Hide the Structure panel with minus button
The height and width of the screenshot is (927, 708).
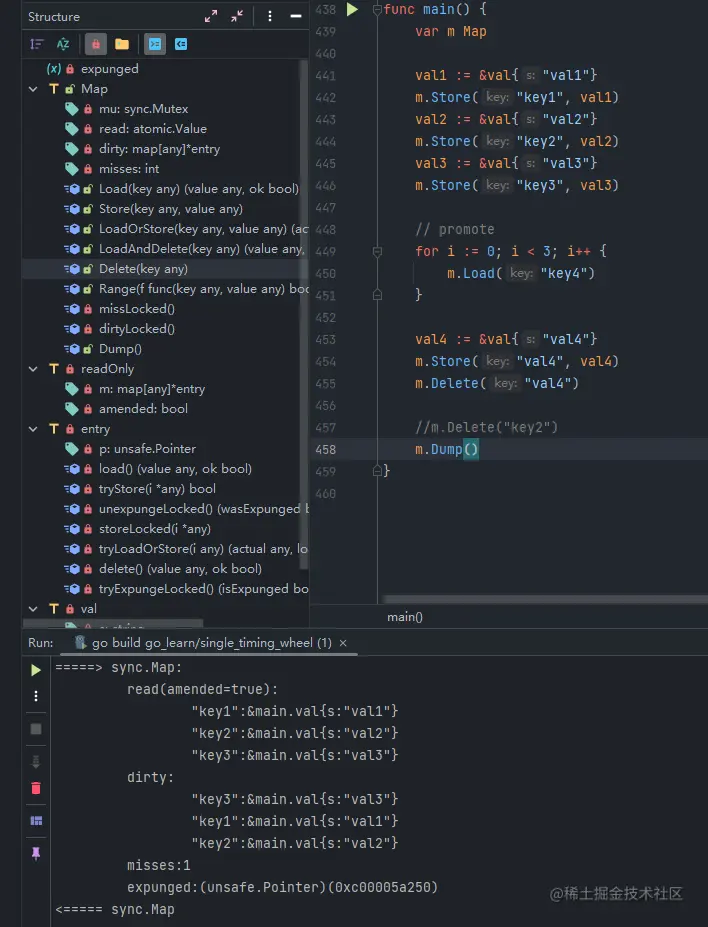click(296, 17)
